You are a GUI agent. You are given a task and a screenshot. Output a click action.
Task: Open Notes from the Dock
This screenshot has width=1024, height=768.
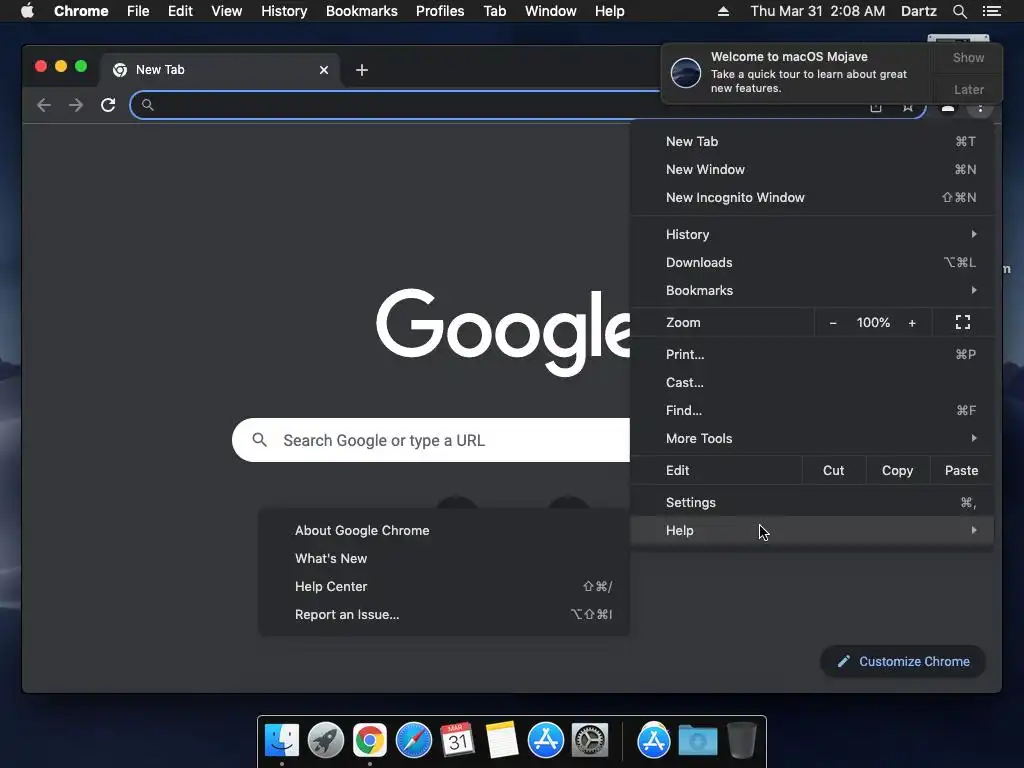coord(502,741)
